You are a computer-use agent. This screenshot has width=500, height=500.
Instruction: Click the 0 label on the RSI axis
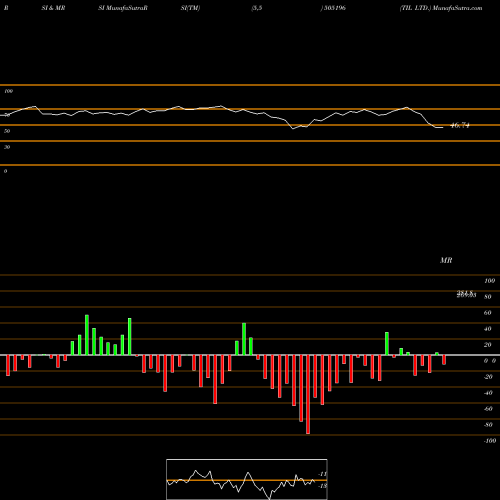coord(5,171)
